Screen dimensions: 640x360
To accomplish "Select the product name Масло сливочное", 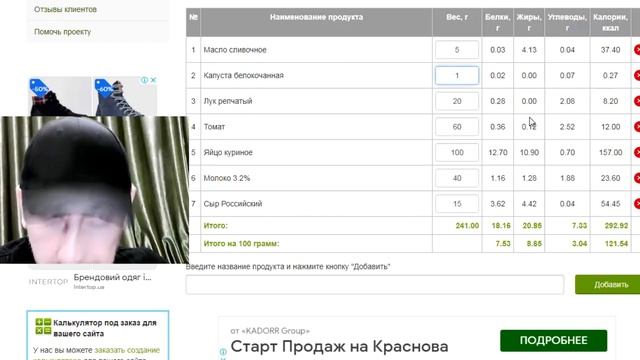I will pos(235,50).
